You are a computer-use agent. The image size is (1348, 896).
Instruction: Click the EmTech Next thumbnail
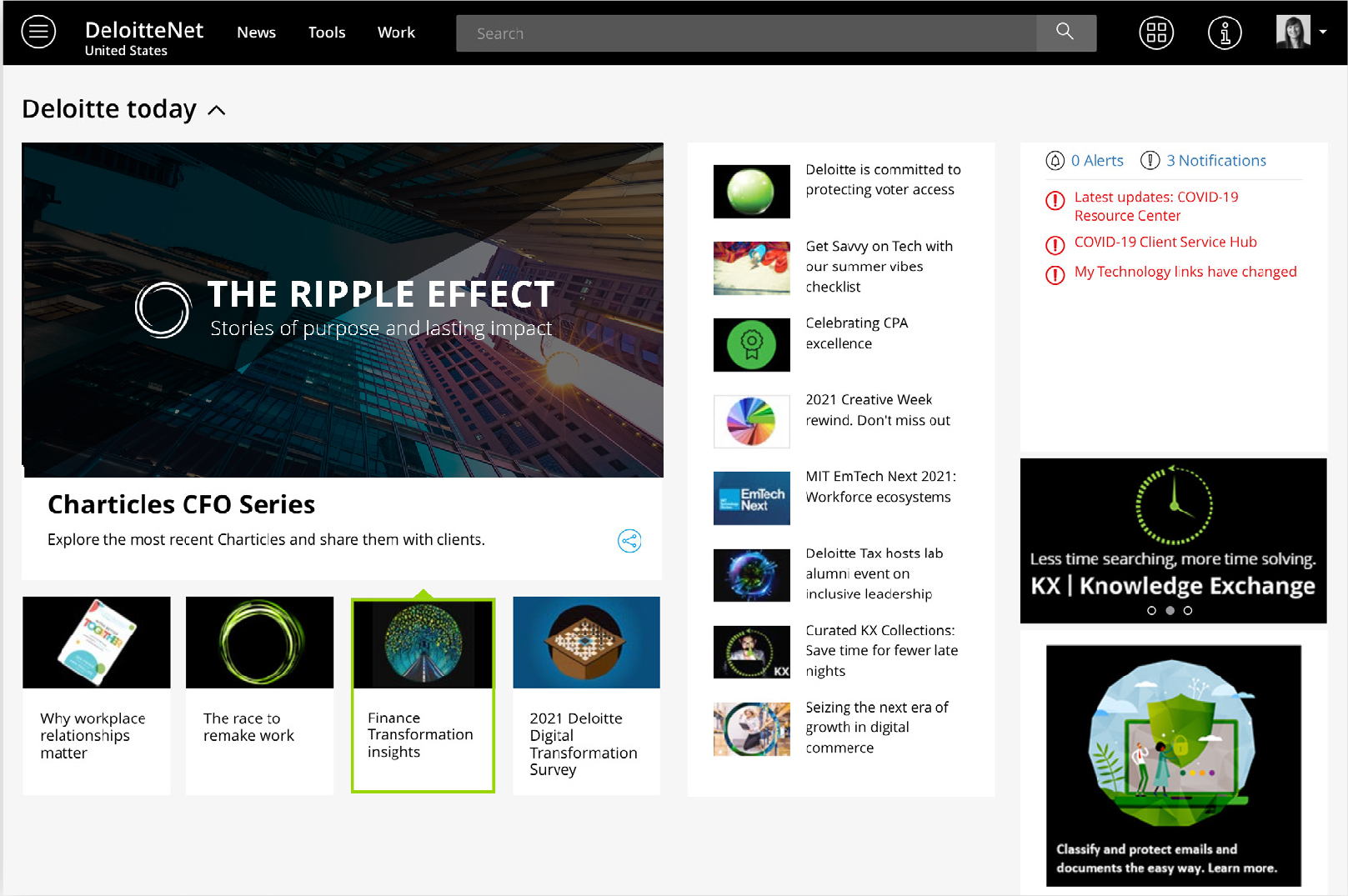[x=751, y=498]
